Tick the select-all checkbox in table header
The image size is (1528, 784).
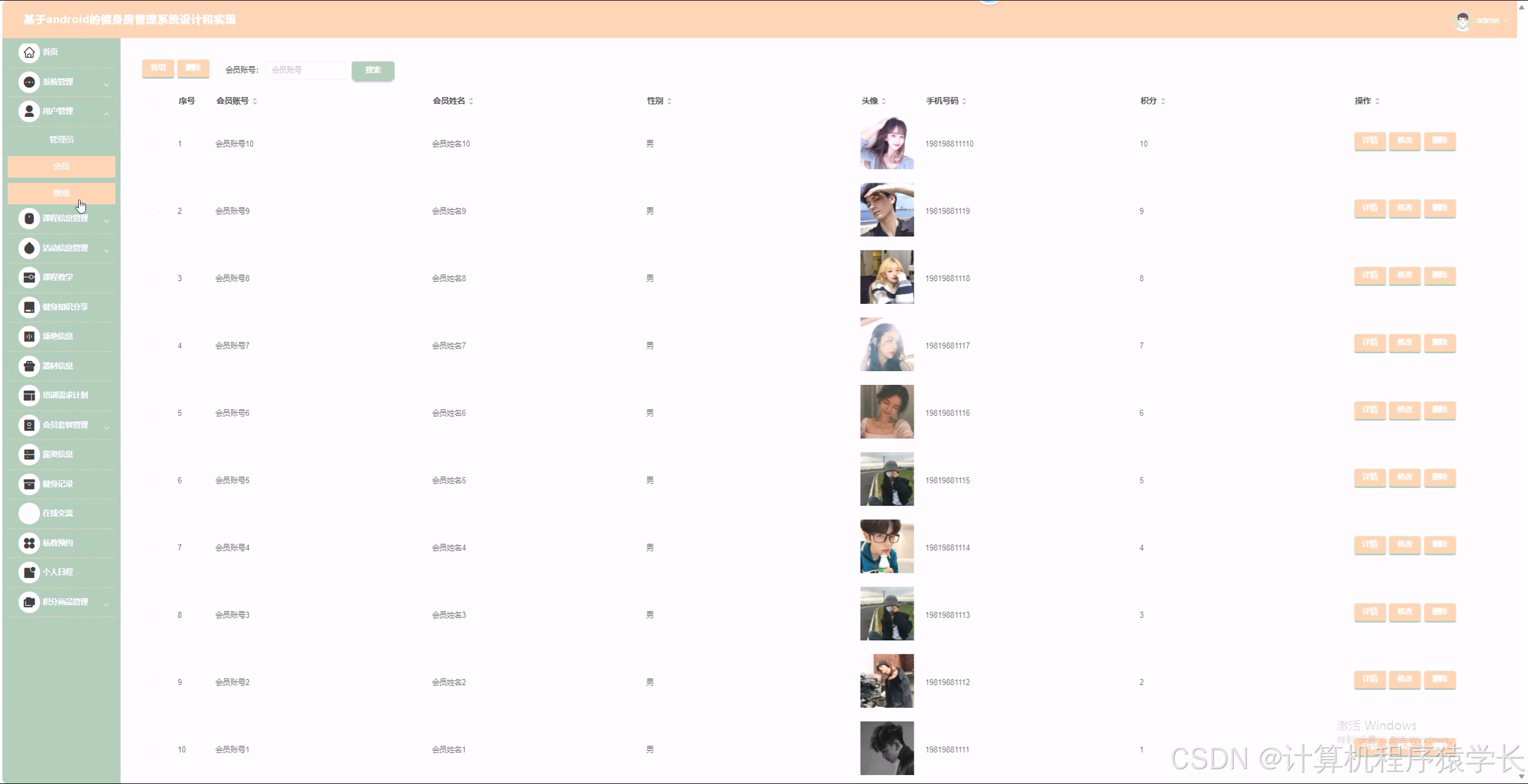coord(152,101)
